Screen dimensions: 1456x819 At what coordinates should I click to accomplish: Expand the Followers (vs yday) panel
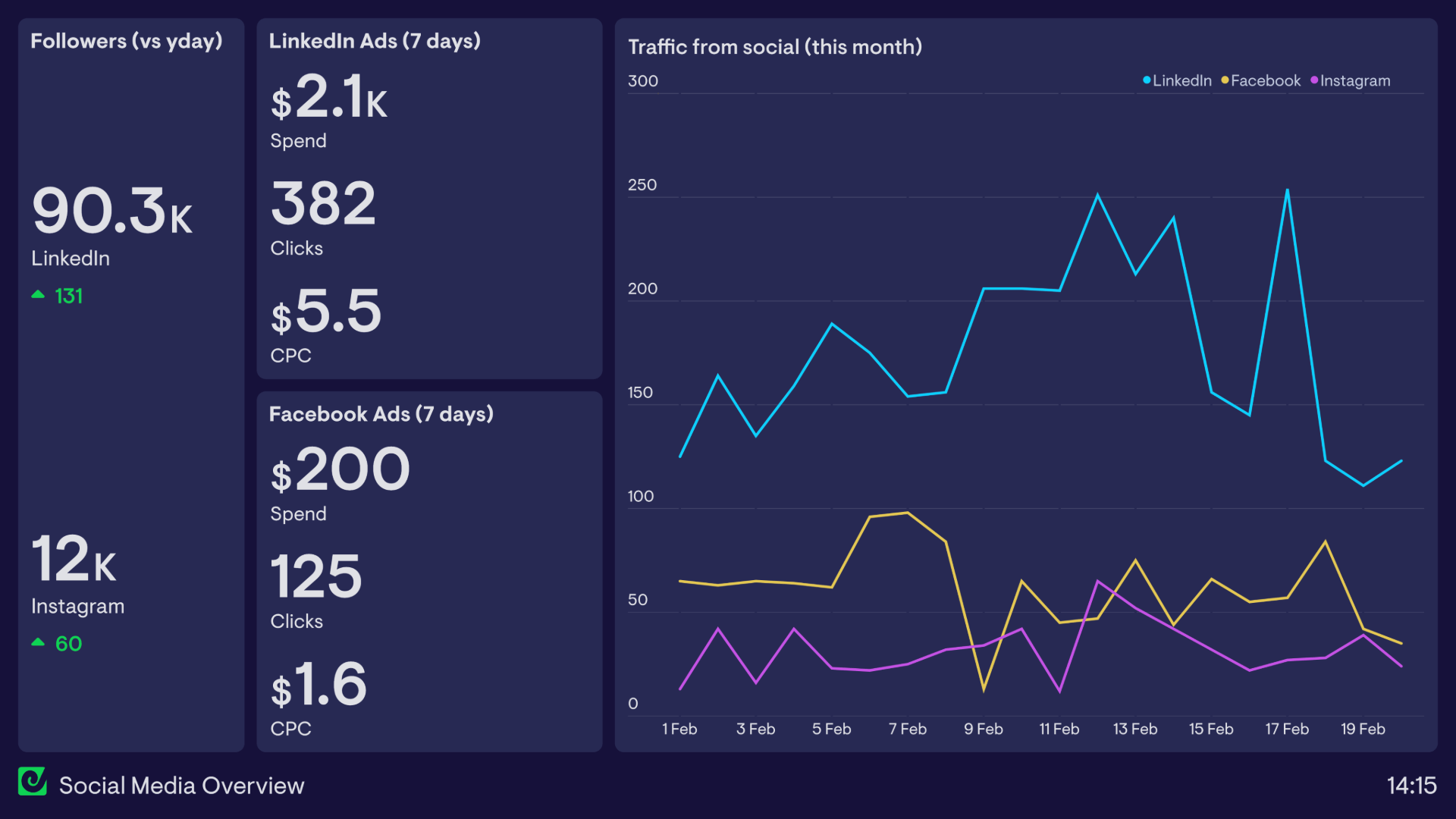(x=126, y=42)
